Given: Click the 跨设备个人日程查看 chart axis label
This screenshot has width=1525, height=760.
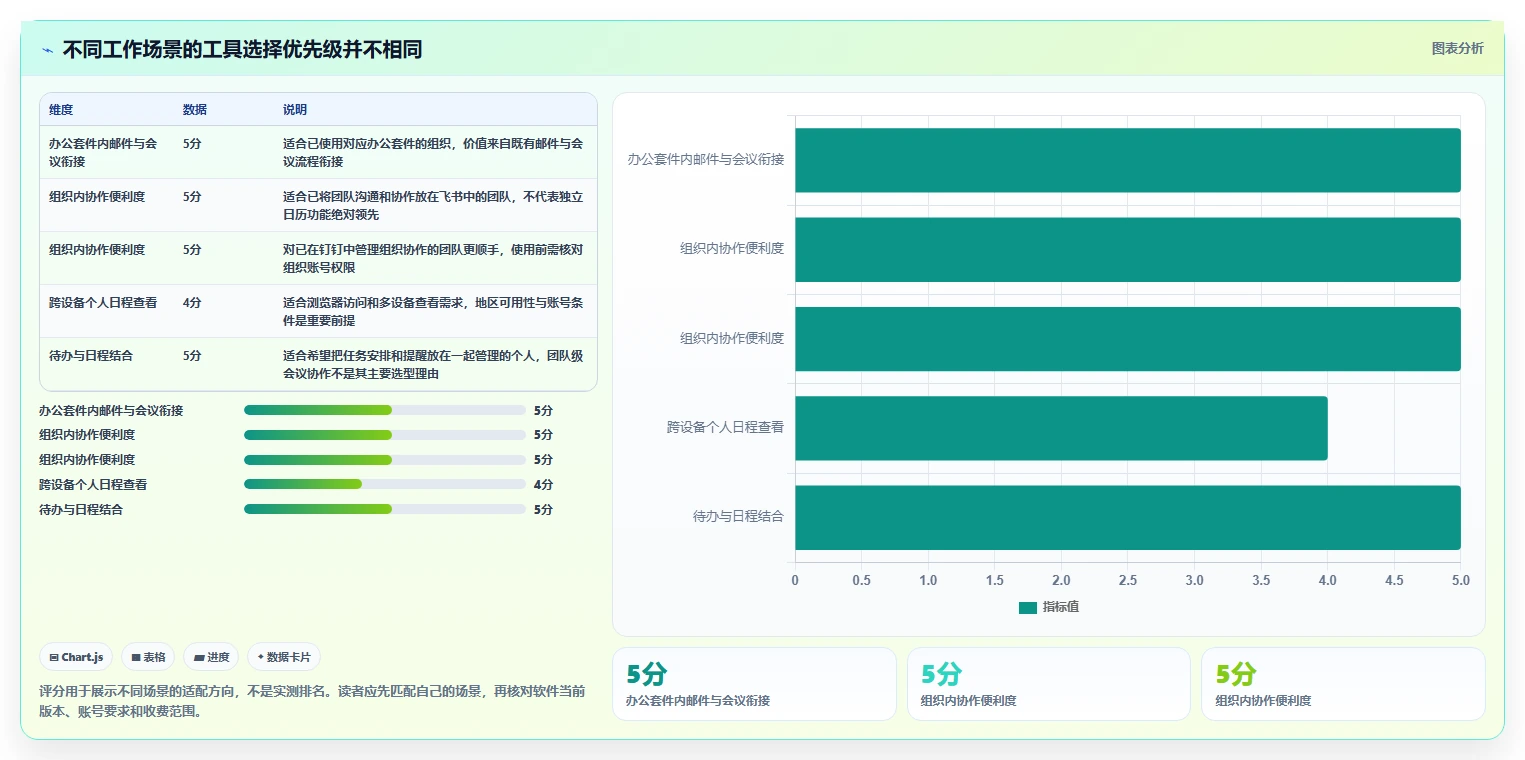Looking at the screenshot, I should (725, 427).
